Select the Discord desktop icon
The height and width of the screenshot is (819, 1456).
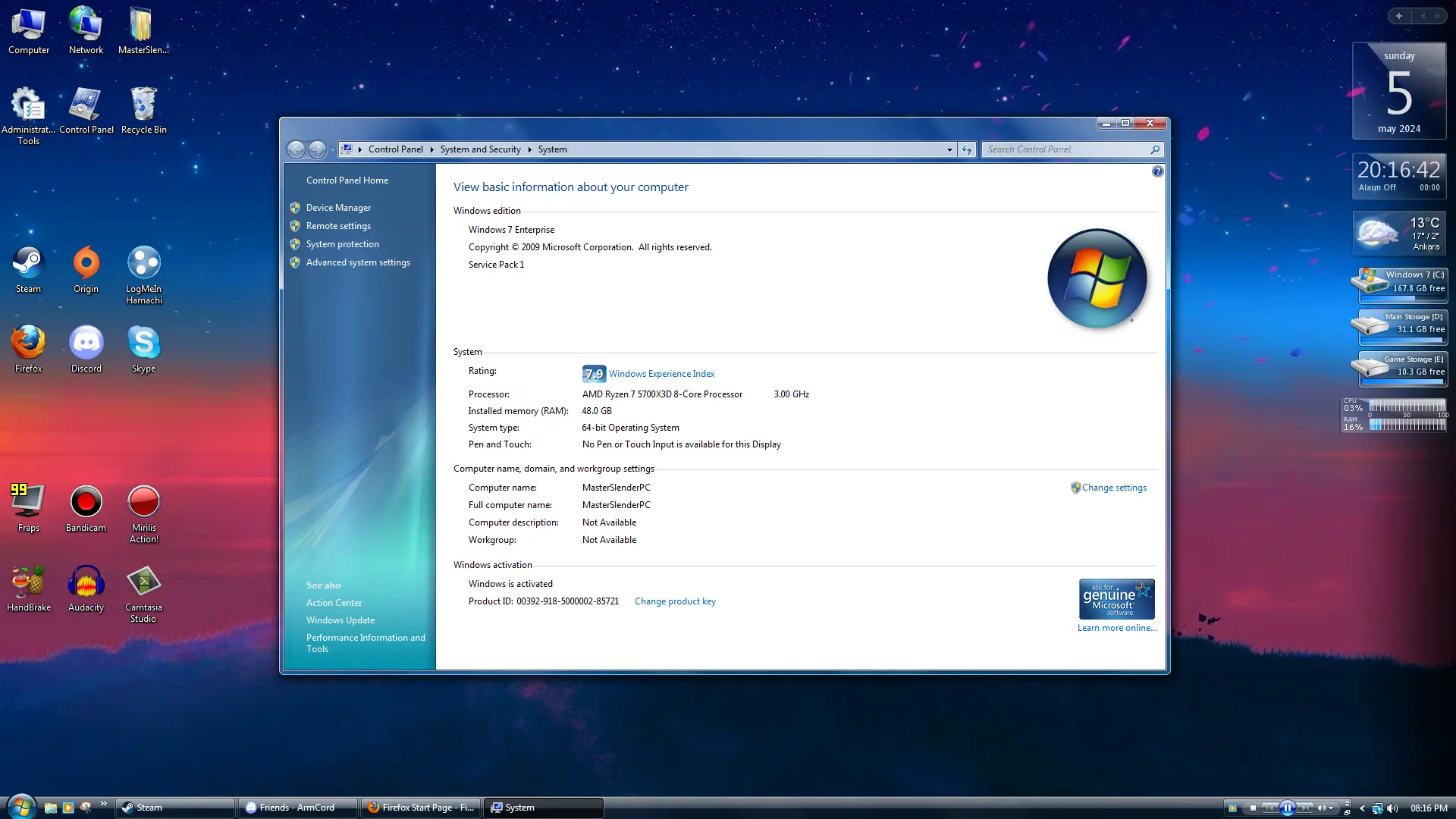(x=86, y=349)
